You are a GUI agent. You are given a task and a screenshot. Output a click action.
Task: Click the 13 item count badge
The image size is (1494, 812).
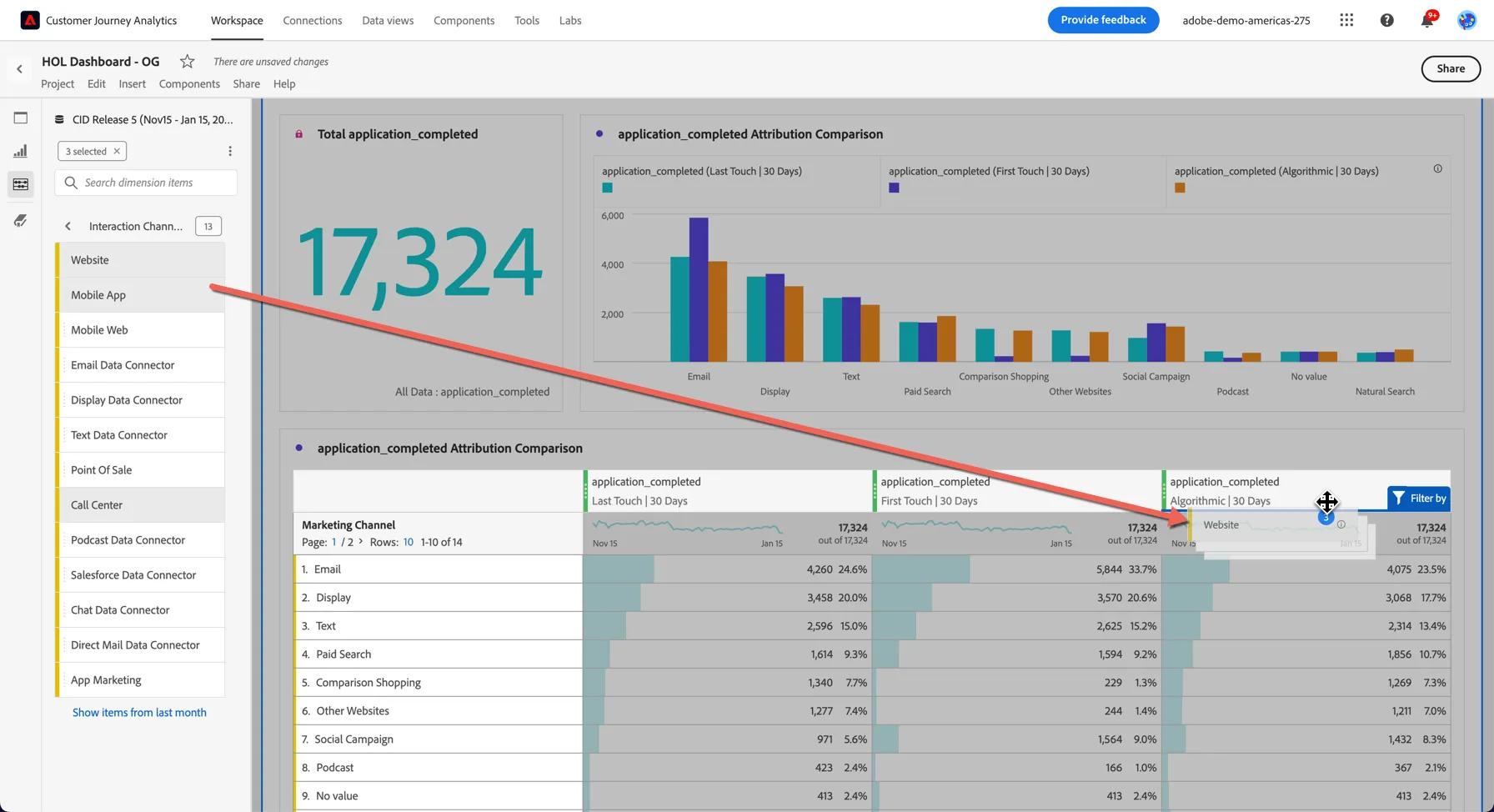coord(208,226)
